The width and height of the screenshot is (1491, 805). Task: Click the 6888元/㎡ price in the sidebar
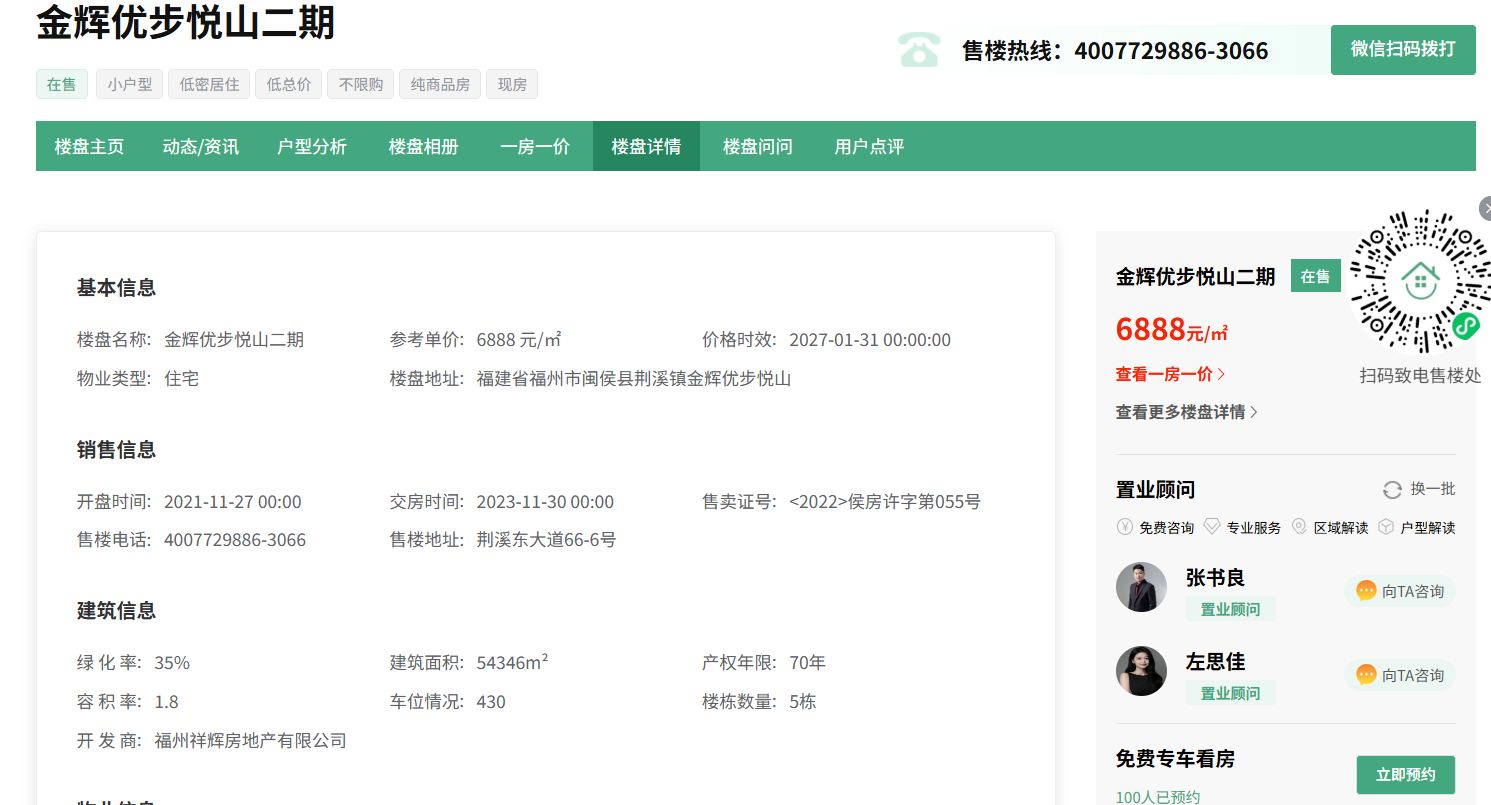coord(1172,329)
